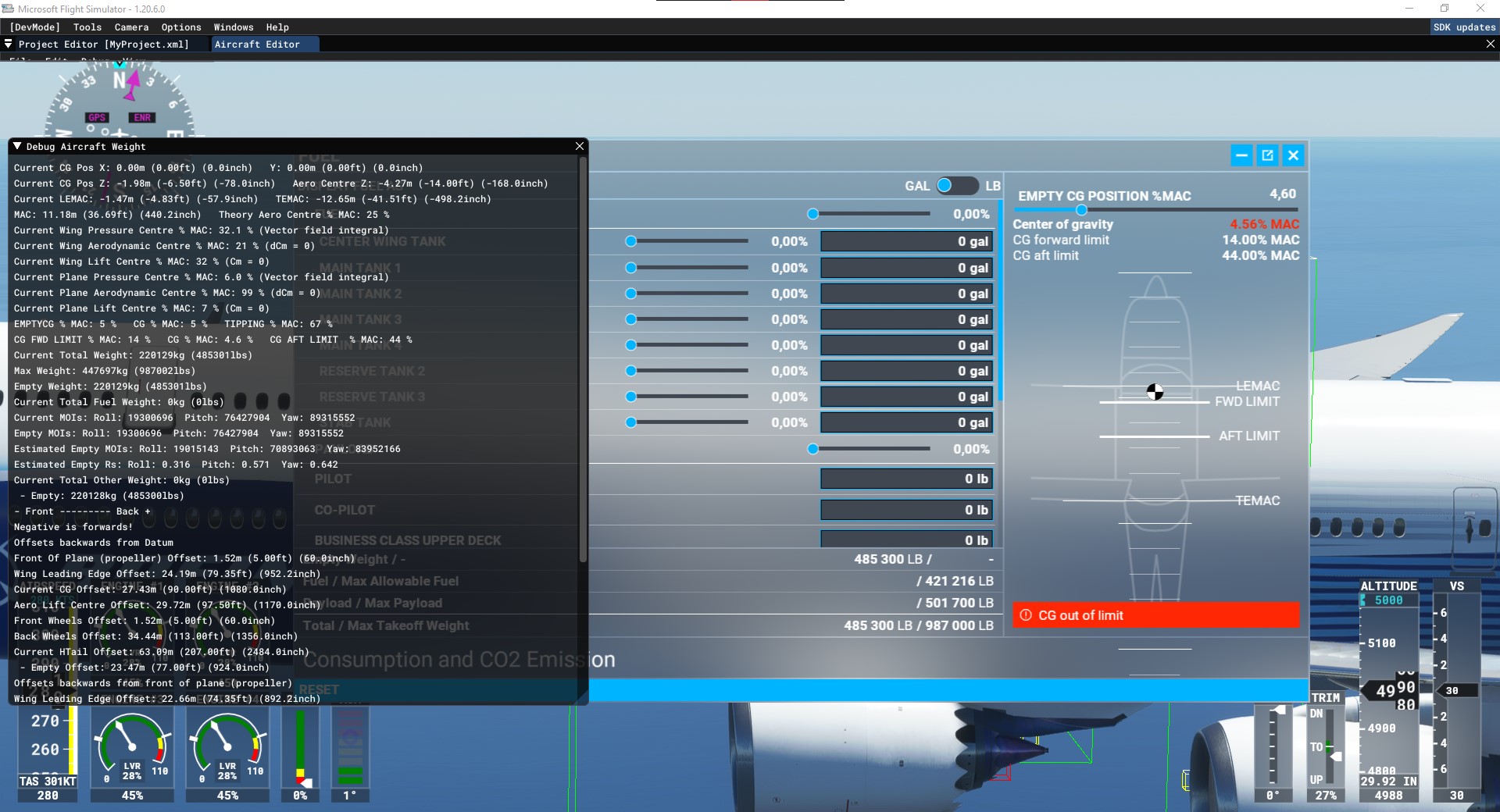Adjust the total fuel percentage slider
Image resolution: width=1500 pixels, height=812 pixels.
[869, 214]
